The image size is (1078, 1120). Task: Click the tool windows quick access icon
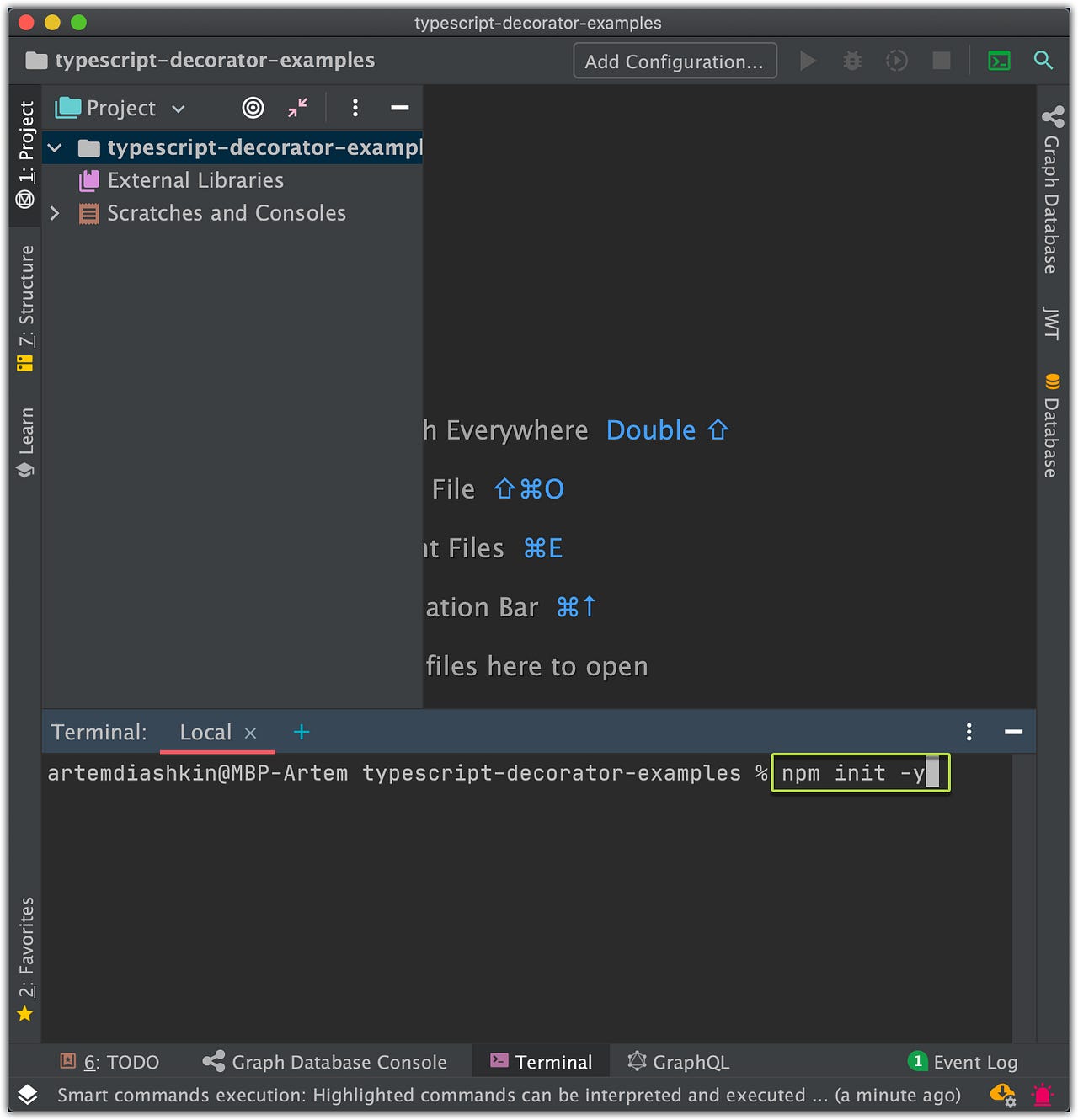27,1095
